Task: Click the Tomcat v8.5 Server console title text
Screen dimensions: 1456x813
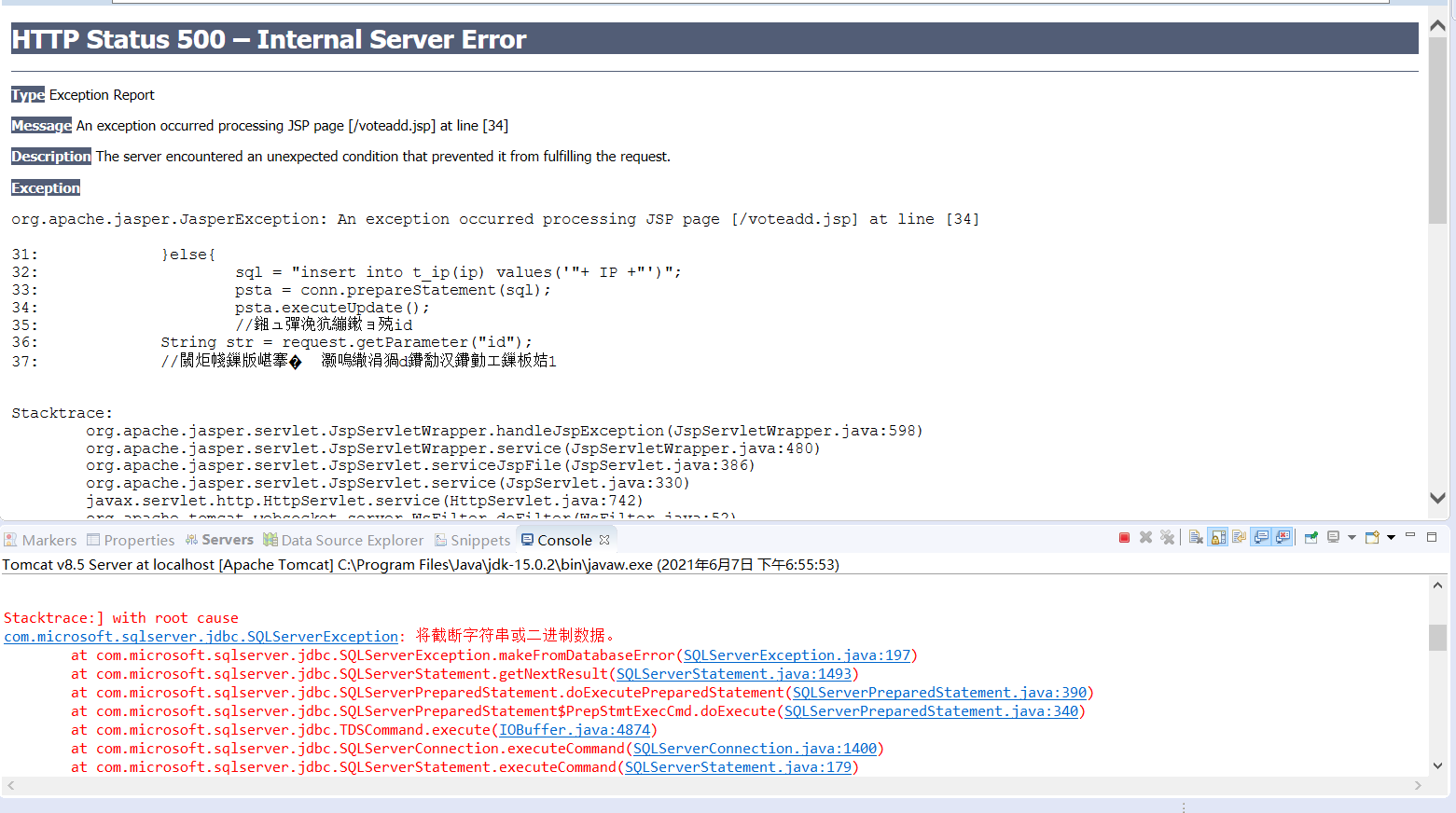Action: pyautogui.click(x=421, y=565)
